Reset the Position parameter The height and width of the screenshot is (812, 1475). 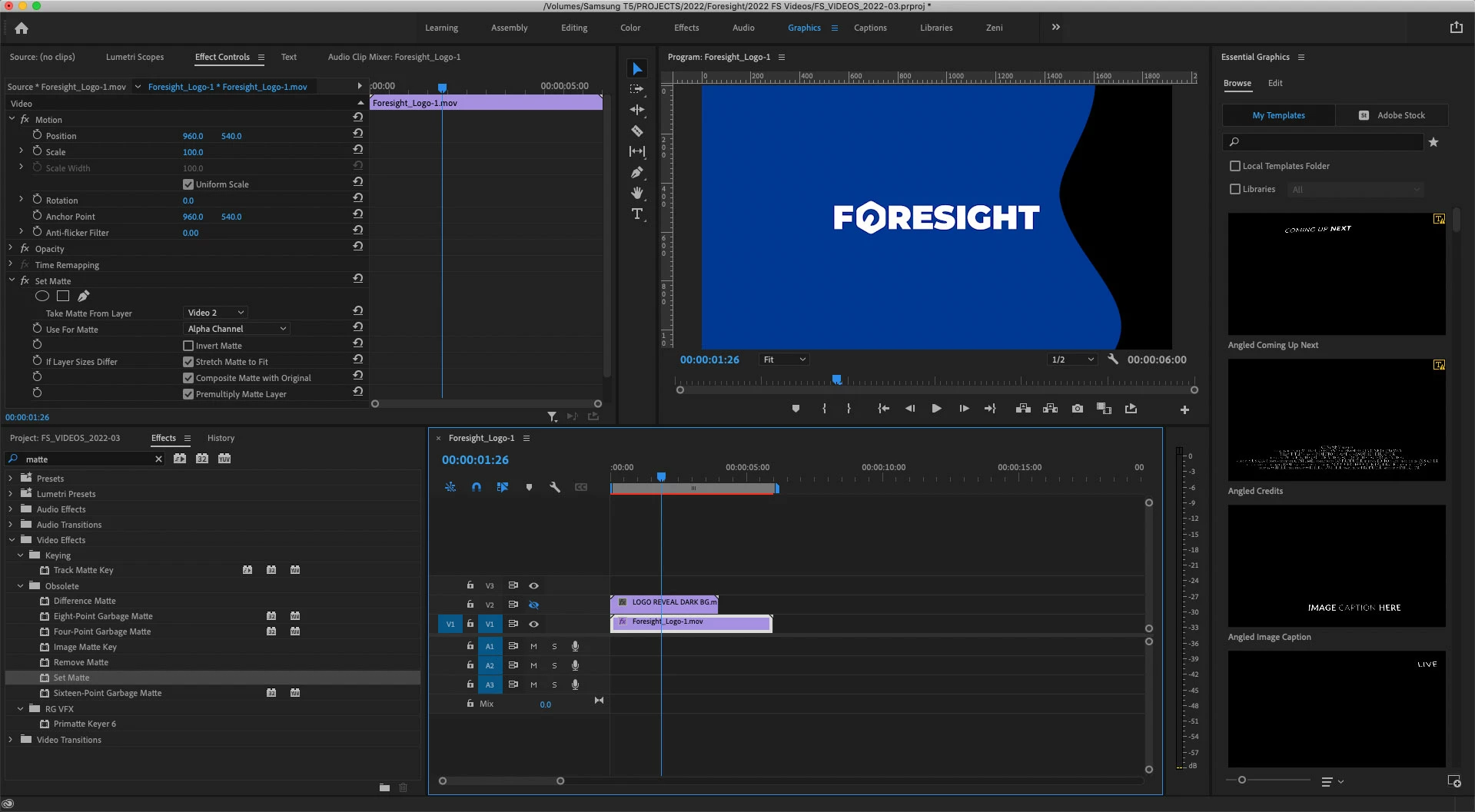[x=357, y=134]
